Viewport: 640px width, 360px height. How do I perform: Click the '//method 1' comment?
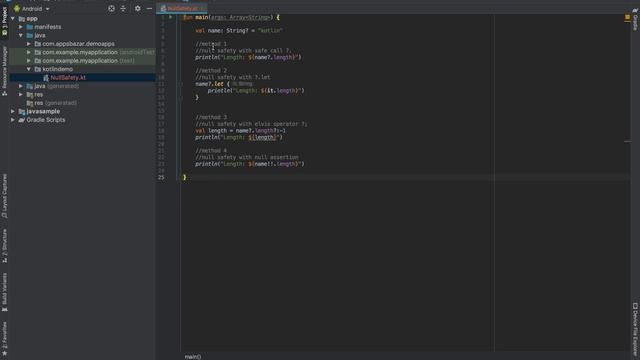(x=211, y=44)
